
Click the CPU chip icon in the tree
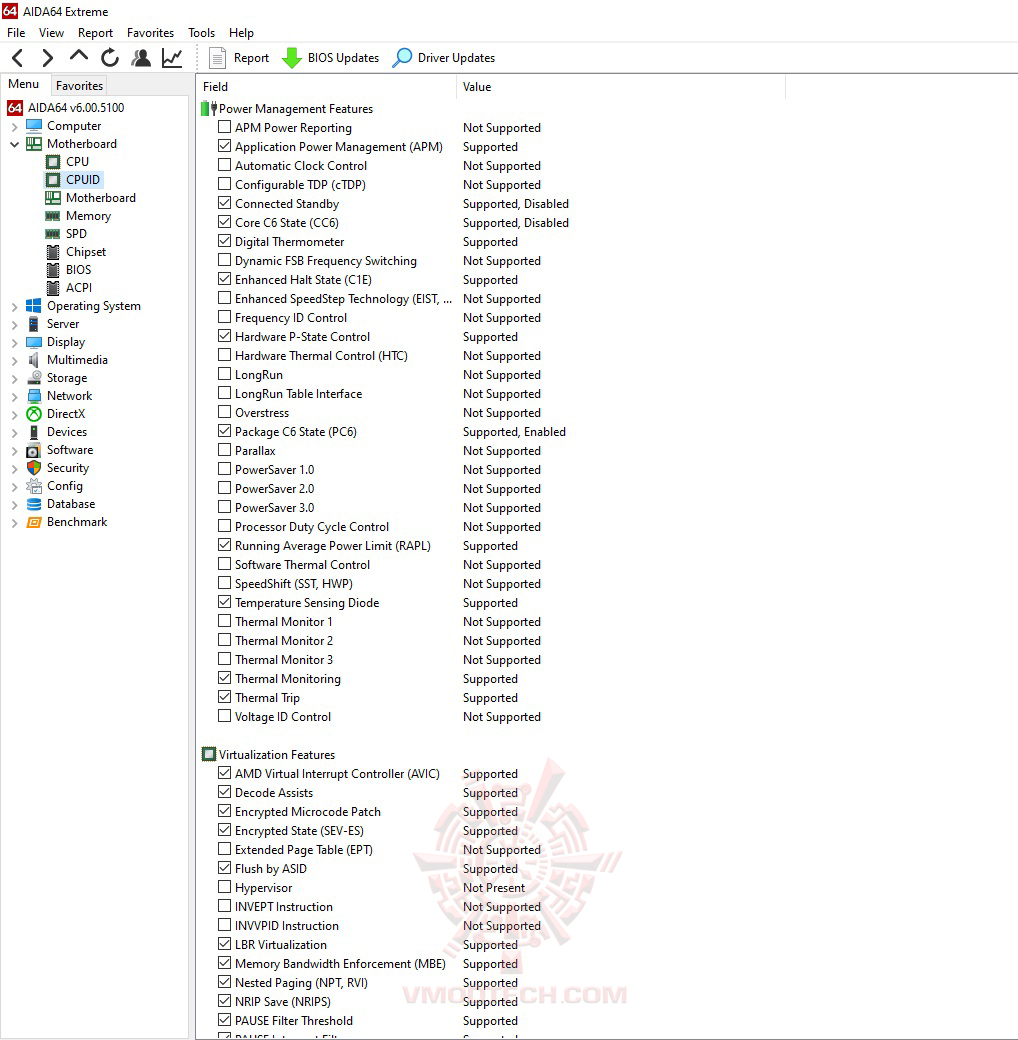pyautogui.click(x=53, y=161)
